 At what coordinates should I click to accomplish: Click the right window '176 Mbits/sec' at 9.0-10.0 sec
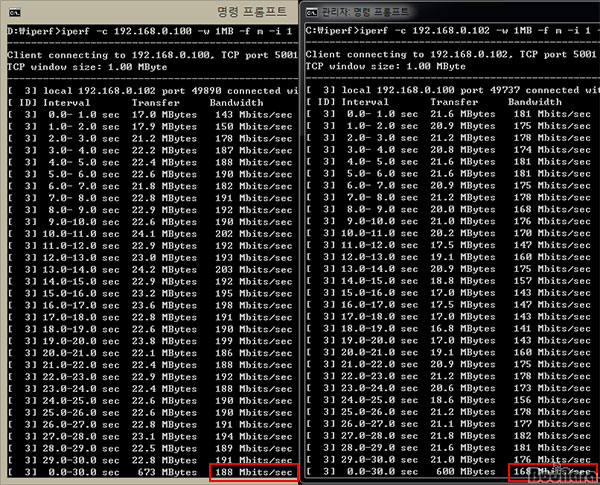pos(552,221)
